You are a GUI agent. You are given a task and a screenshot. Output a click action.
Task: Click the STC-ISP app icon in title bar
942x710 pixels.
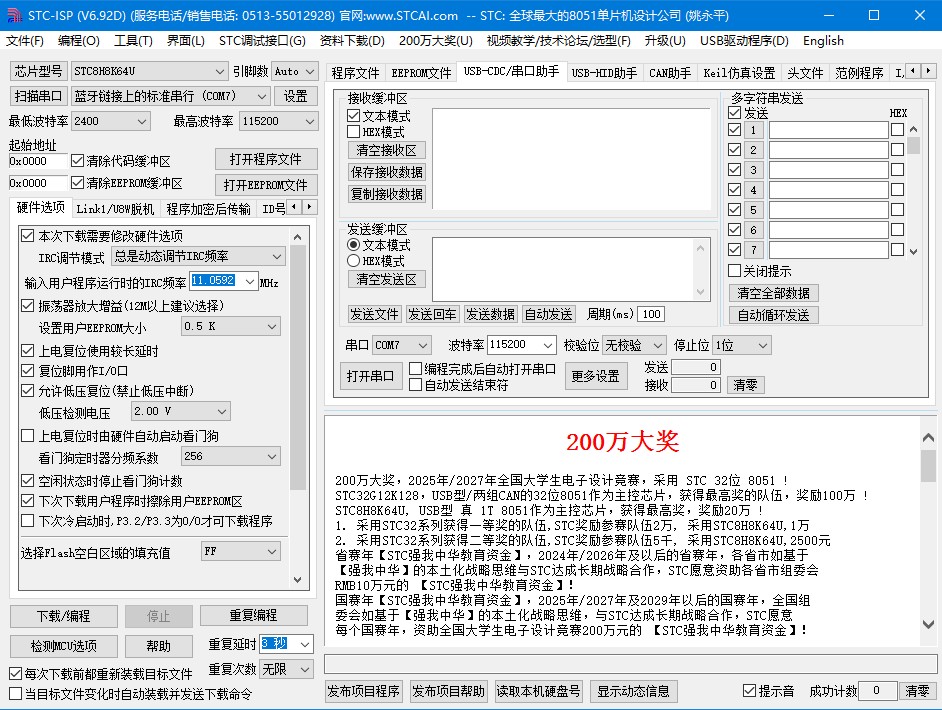13,15
